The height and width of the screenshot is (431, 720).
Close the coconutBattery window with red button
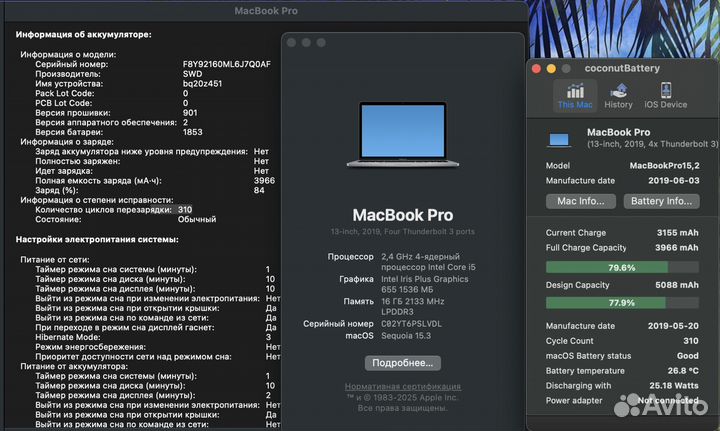tap(536, 69)
